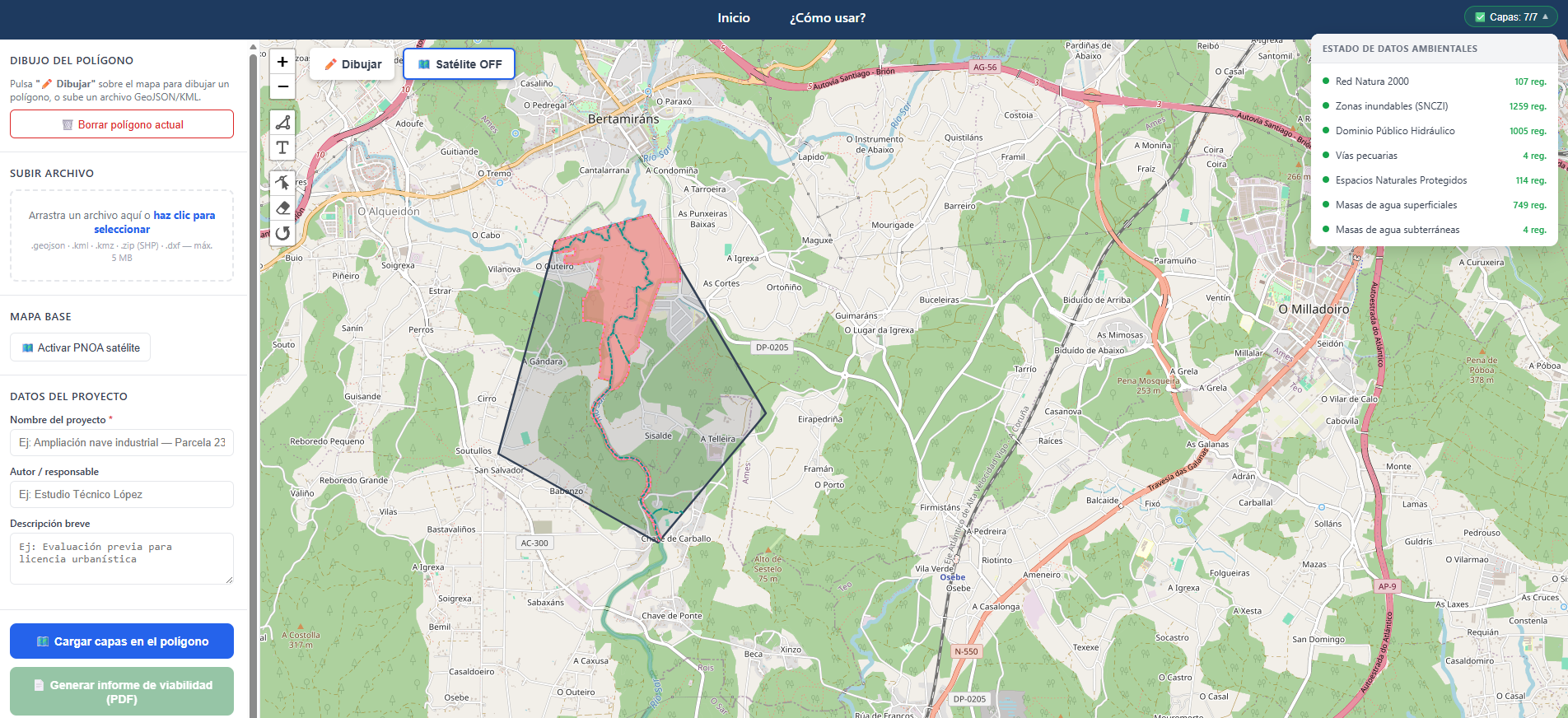Select the draw polygon tool

(x=282, y=123)
